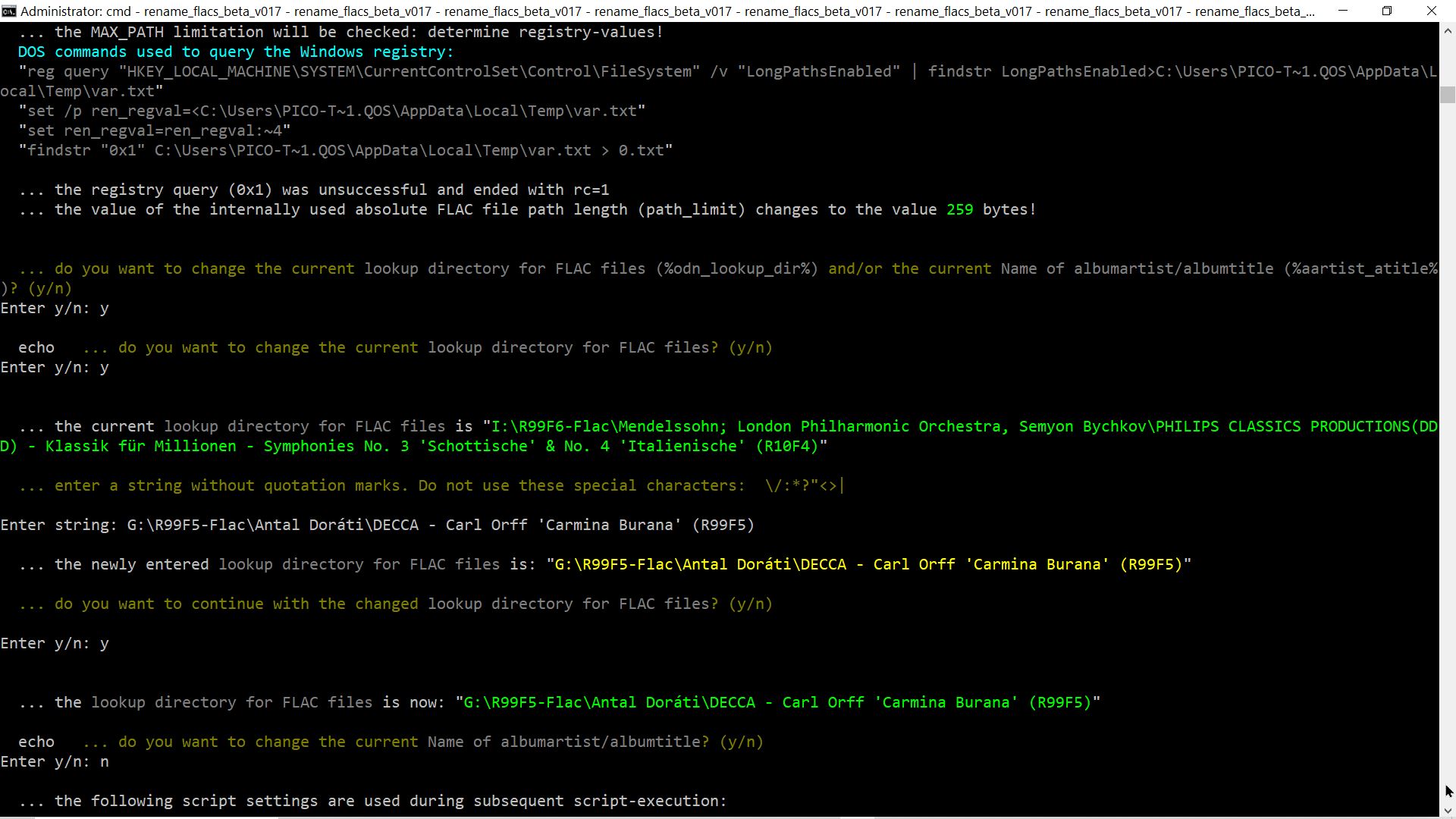Click the scrollbar down arrow
The image size is (1456, 819).
[1448, 810]
